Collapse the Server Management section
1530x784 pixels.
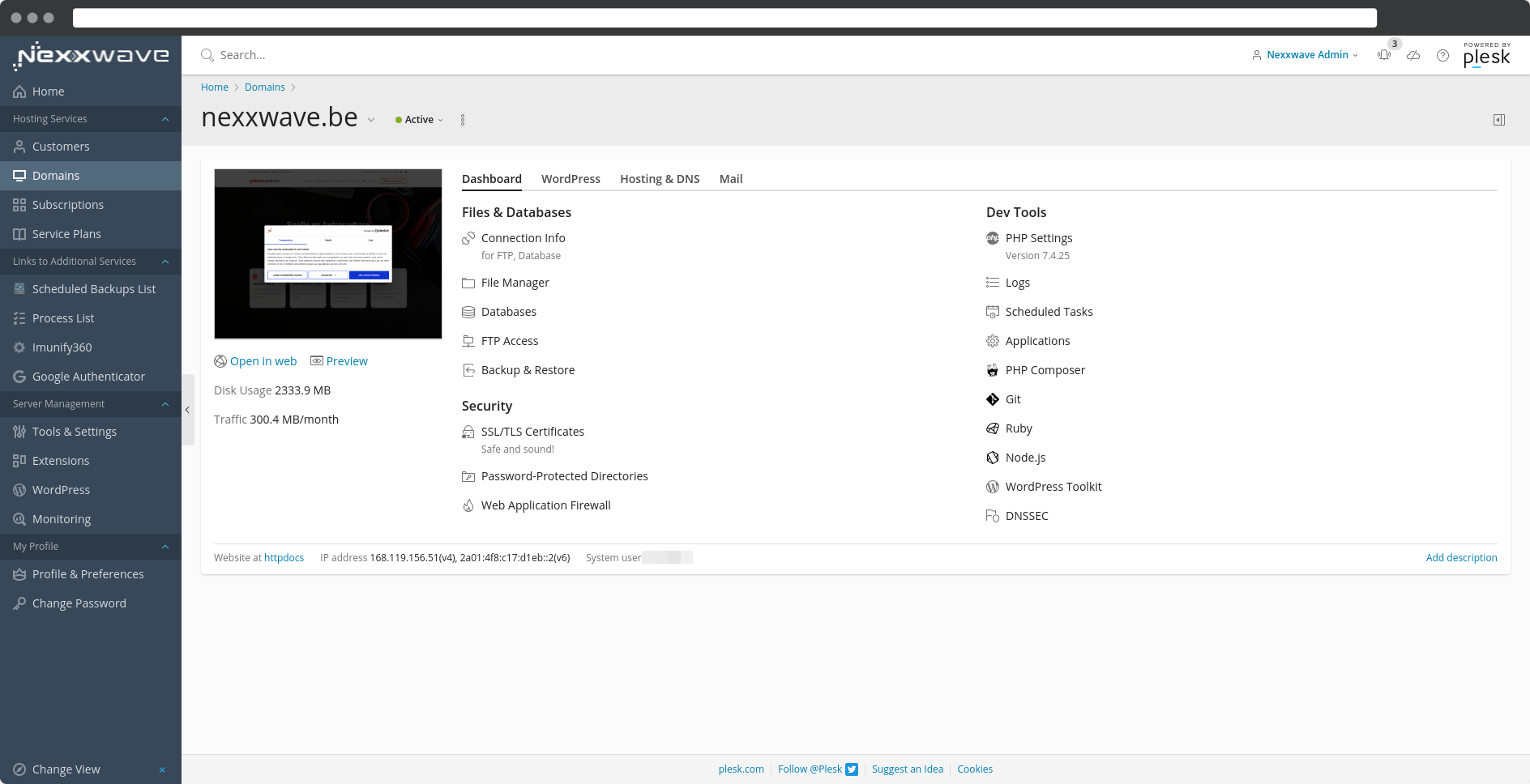pos(165,404)
